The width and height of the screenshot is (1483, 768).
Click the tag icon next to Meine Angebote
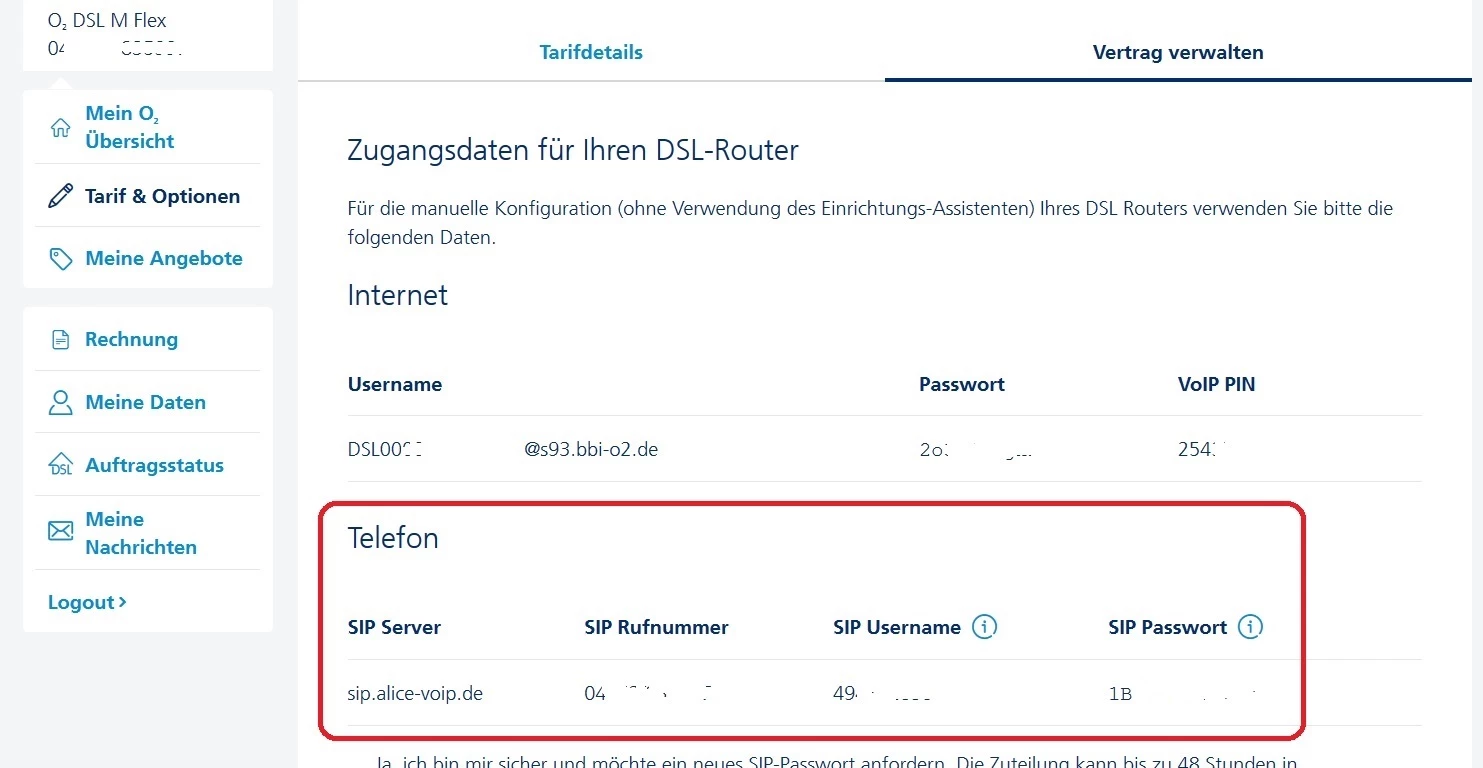61,259
